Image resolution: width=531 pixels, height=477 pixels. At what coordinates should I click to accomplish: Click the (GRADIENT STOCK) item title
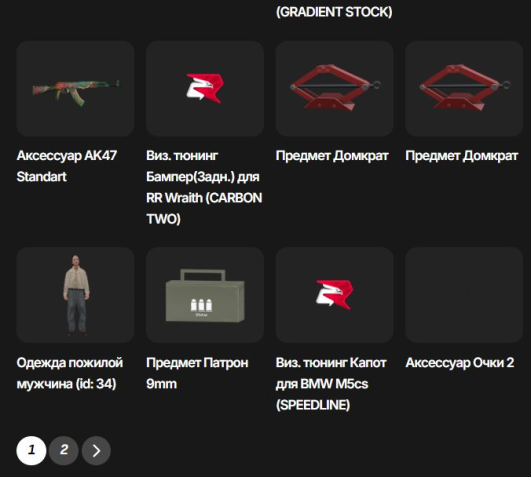pos(334,12)
